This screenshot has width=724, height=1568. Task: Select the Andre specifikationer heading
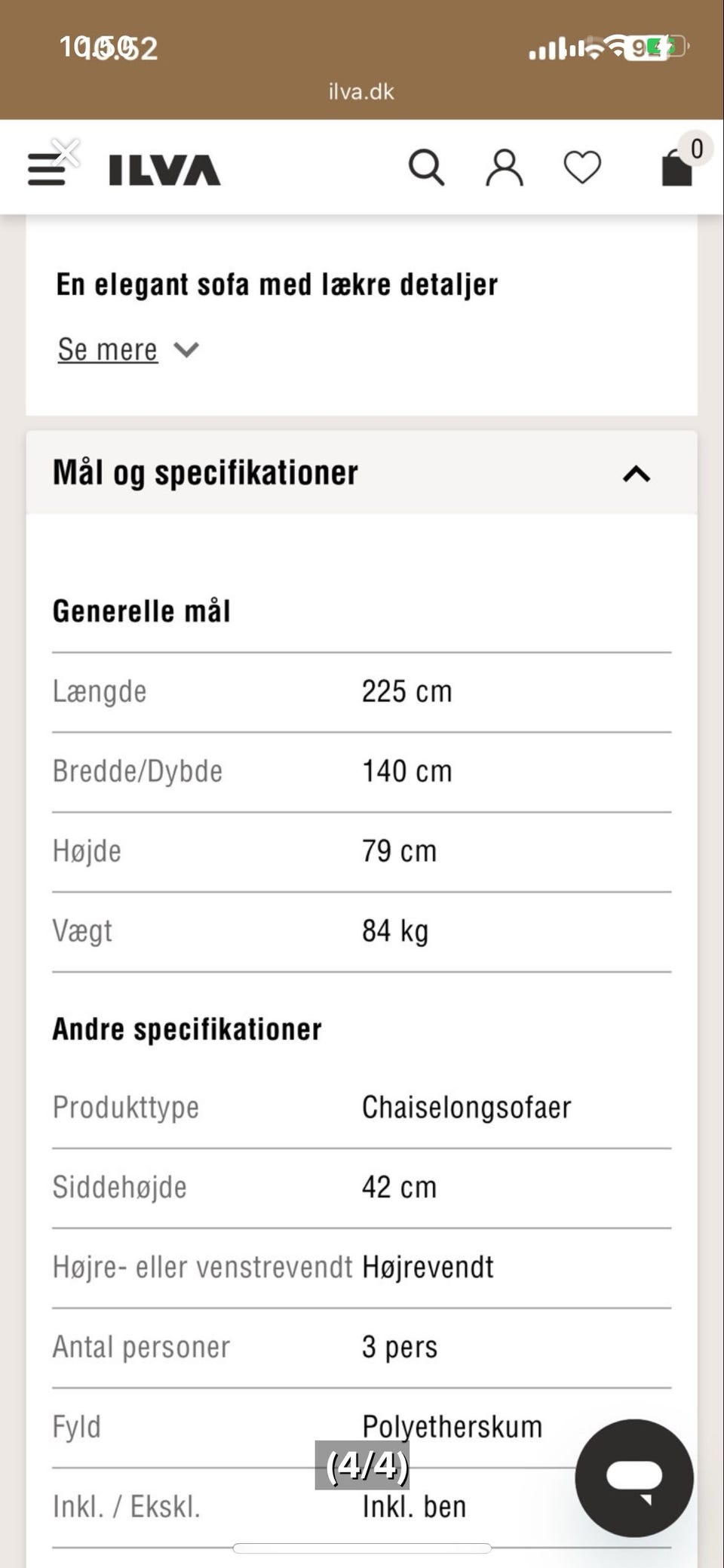(x=186, y=1027)
